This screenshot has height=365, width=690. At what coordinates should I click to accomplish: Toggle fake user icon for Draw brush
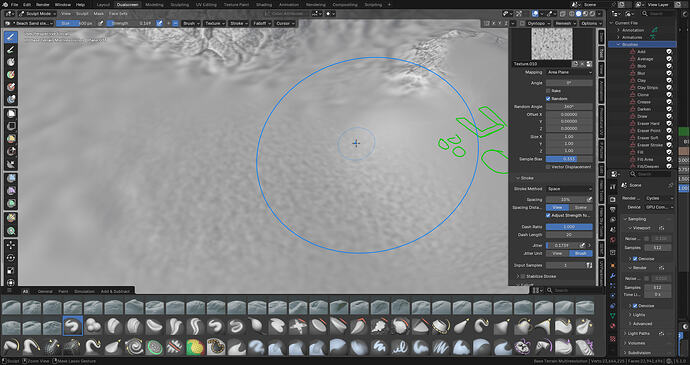click(x=669, y=116)
